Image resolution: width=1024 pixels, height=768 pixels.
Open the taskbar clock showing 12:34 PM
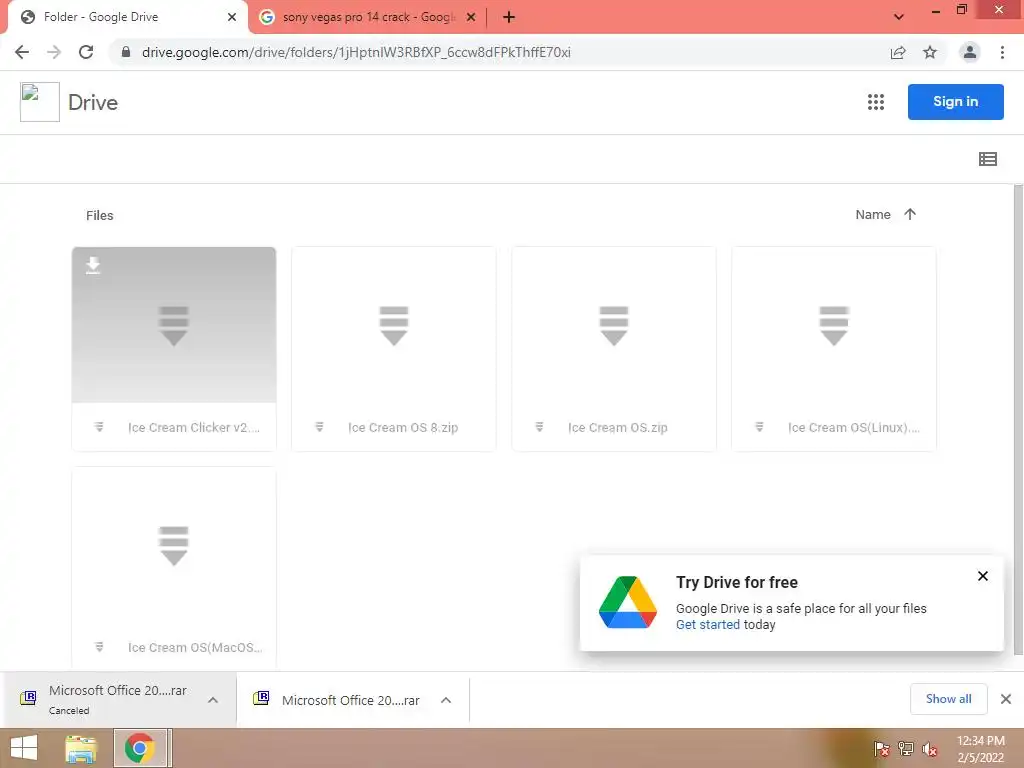point(980,749)
